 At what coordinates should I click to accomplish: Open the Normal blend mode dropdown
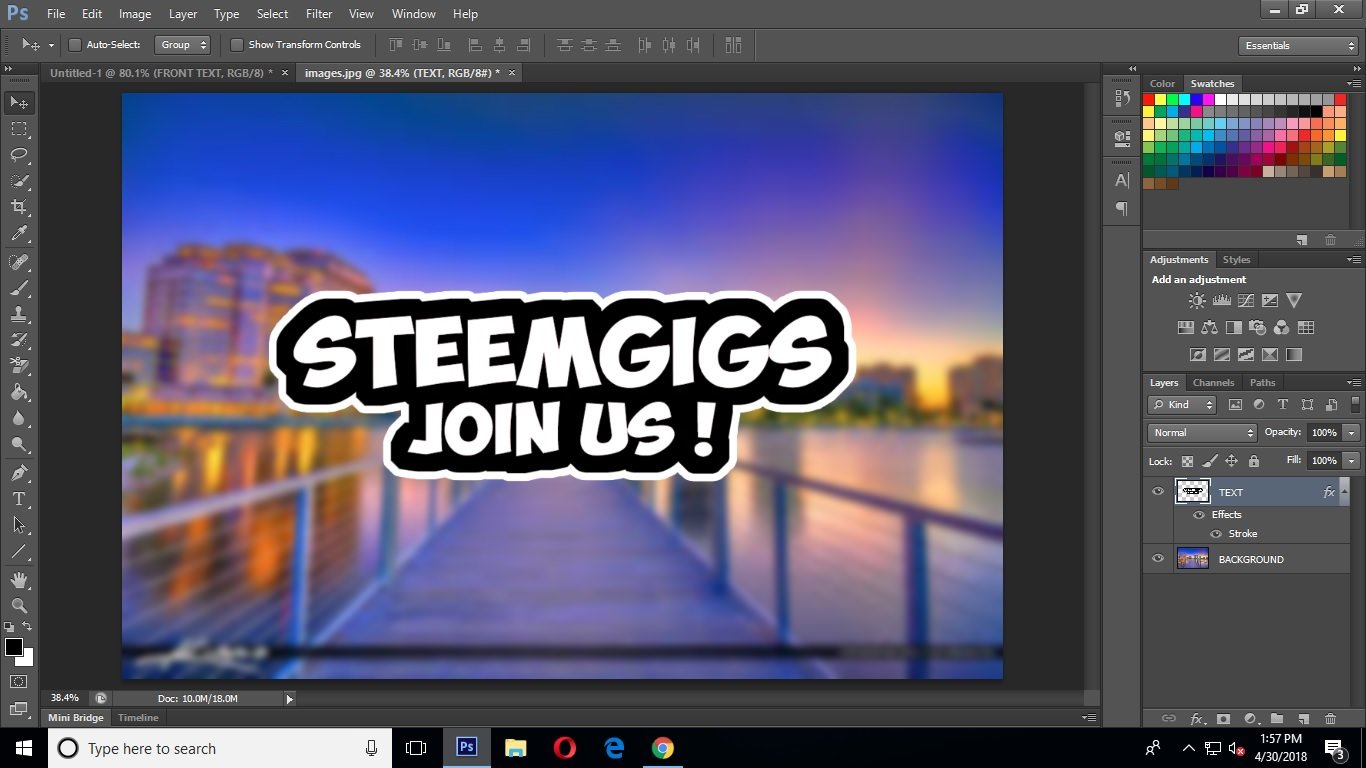[1202, 433]
